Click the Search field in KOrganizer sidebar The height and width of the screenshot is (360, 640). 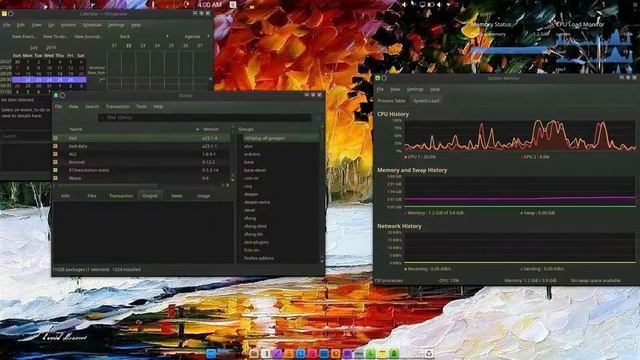pyautogui.click(x=25, y=136)
